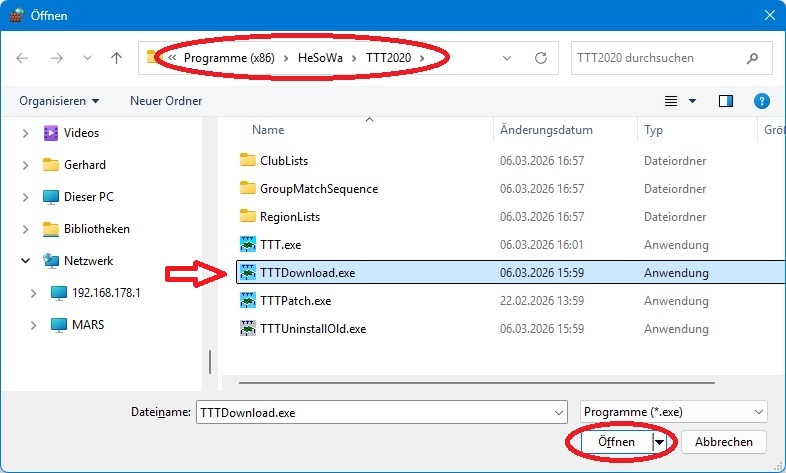The image size is (786, 473).
Task: Open the Programme (*.exe) file type dropdown
Action: point(674,412)
